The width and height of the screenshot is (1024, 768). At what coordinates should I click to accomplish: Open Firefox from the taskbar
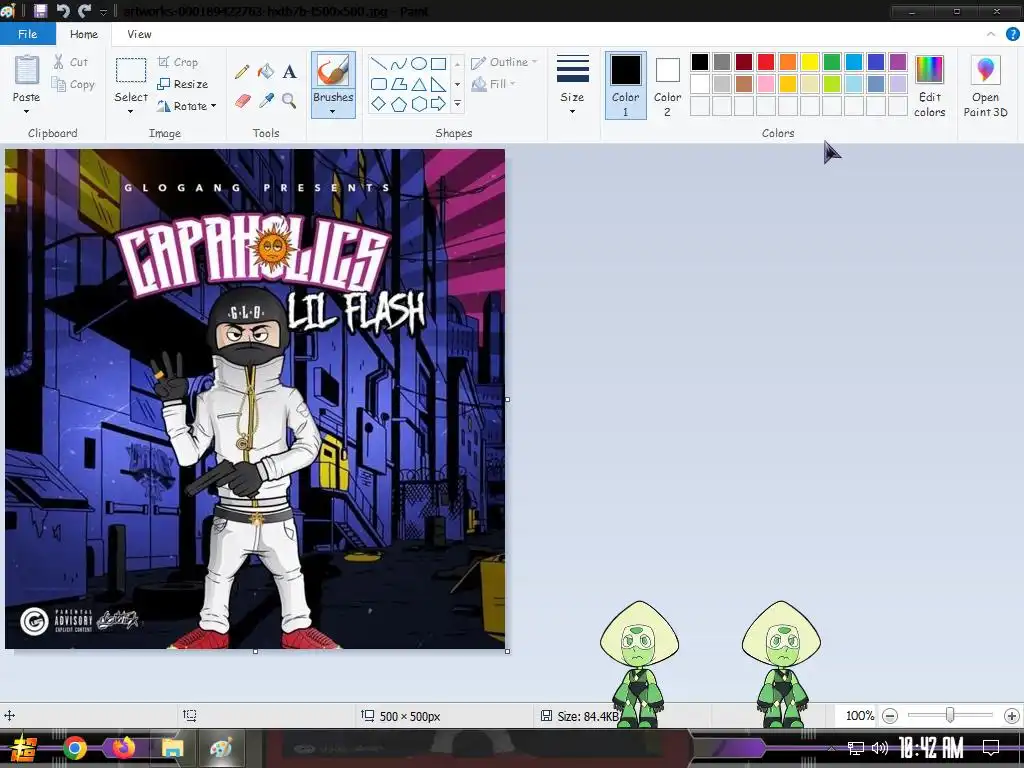point(123,748)
